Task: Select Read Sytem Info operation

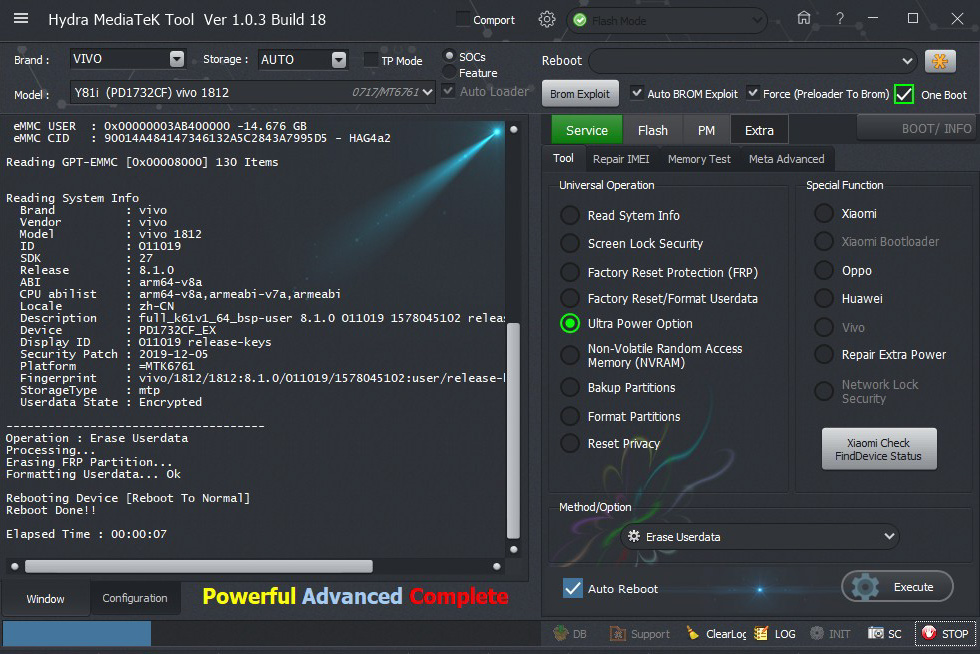Action: point(569,215)
